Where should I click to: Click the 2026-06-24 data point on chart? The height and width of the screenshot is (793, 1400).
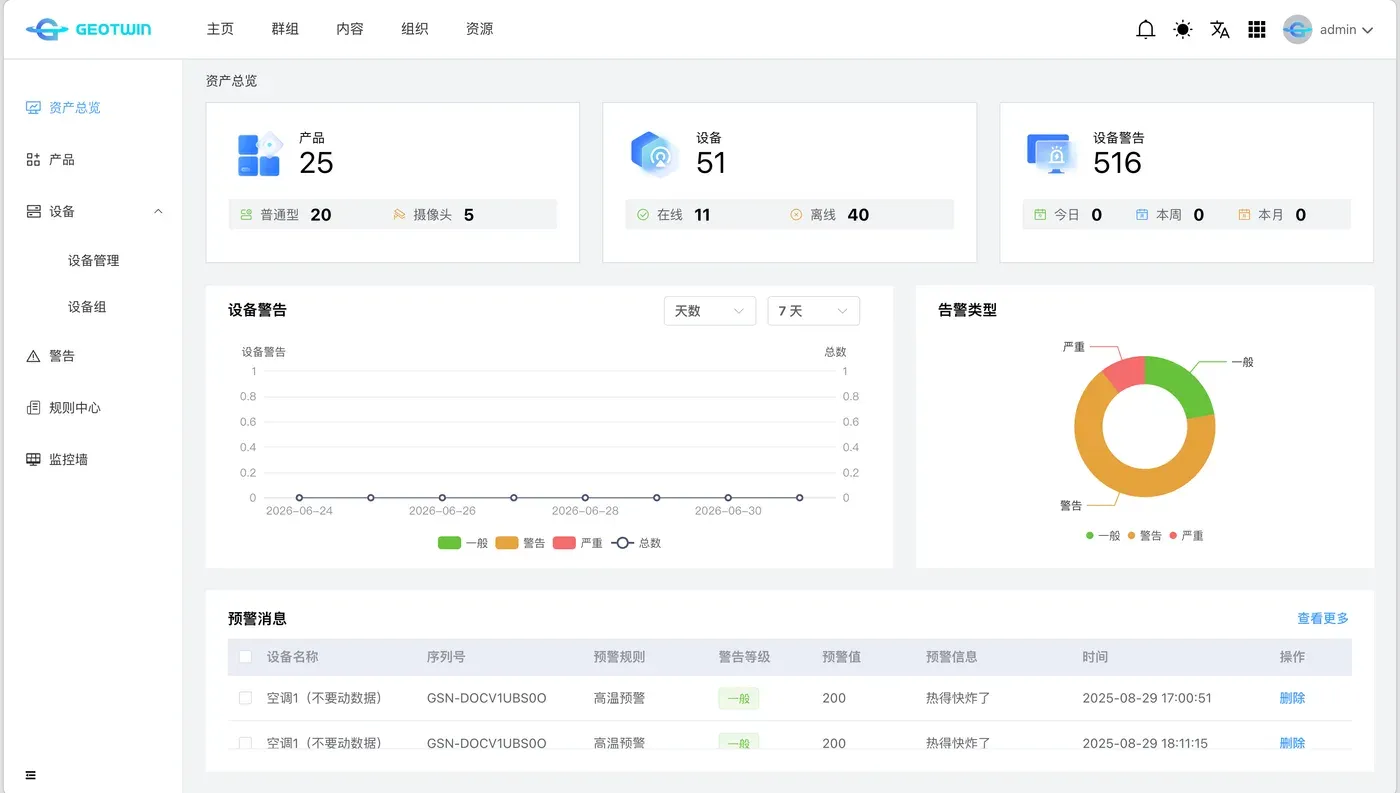[x=299, y=498]
